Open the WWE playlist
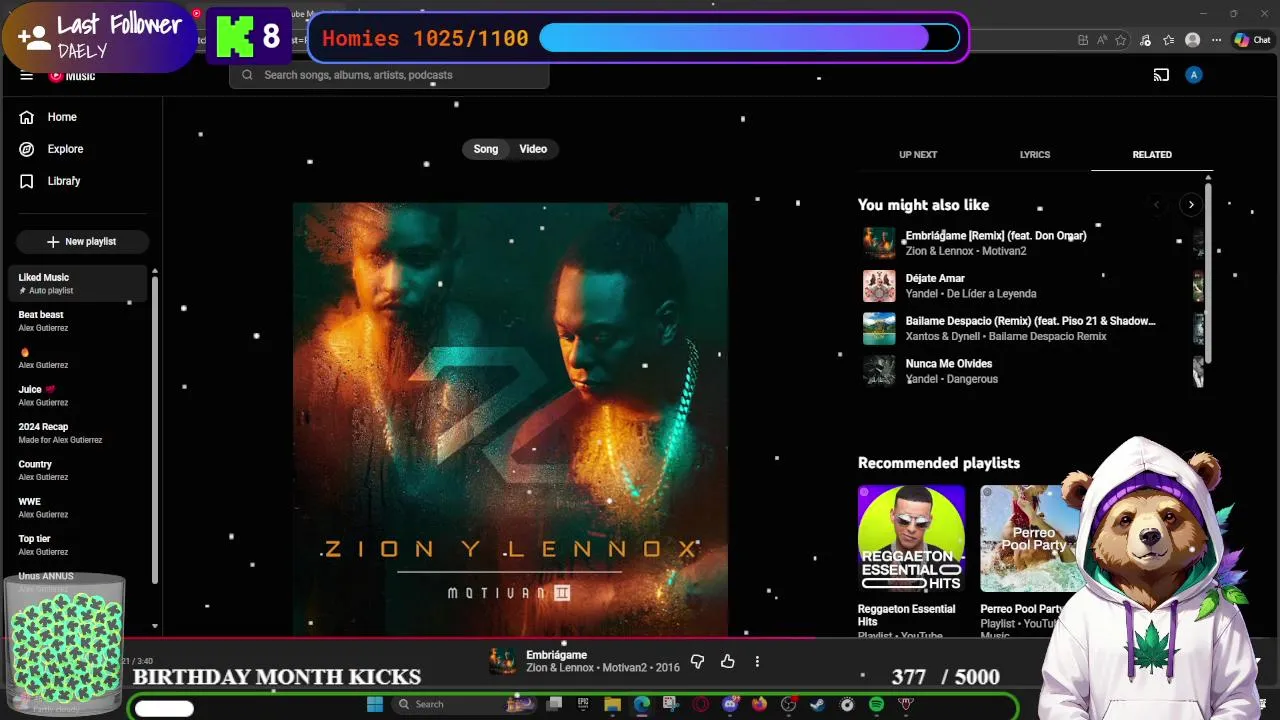The width and height of the screenshot is (1280, 720). click(80, 507)
